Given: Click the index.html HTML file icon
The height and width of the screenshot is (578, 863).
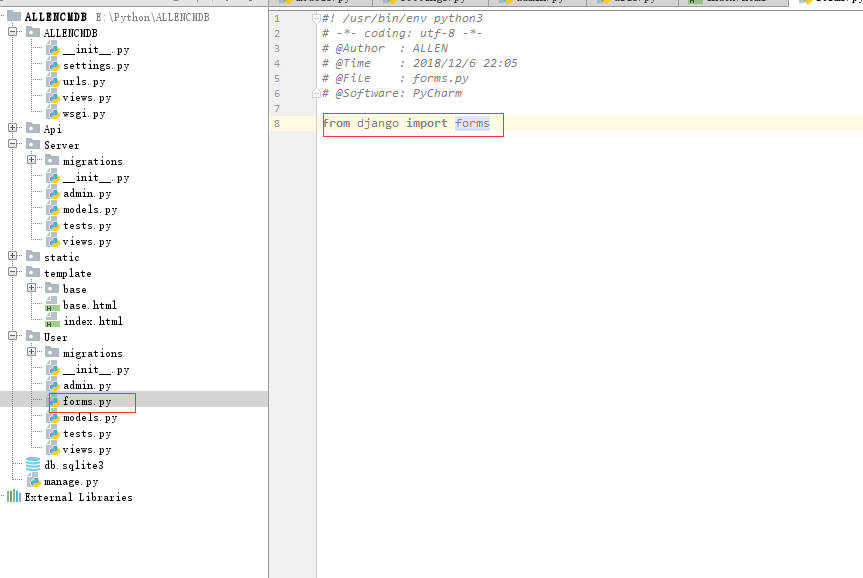Looking at the screenshot, I should coord(52,321).
